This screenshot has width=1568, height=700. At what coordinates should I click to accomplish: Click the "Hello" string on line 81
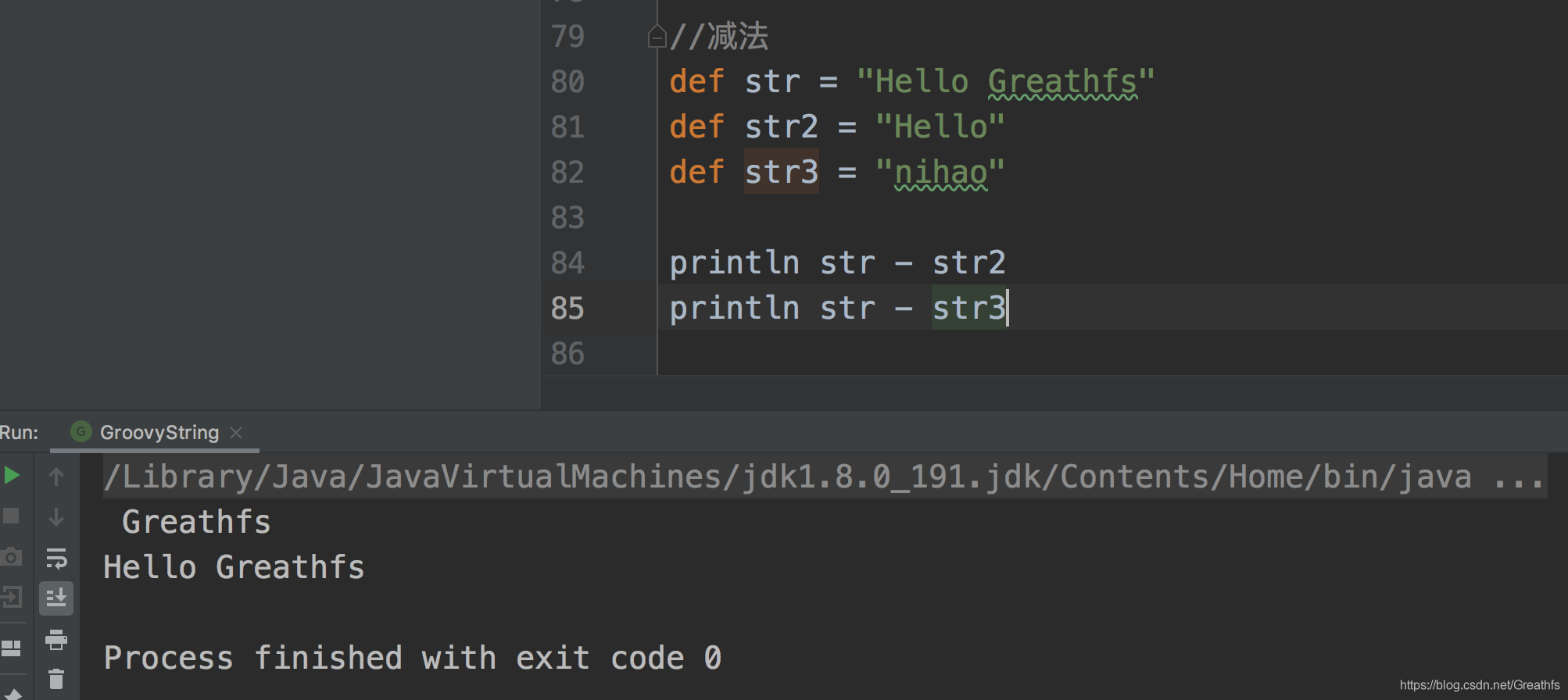[940, 127]
